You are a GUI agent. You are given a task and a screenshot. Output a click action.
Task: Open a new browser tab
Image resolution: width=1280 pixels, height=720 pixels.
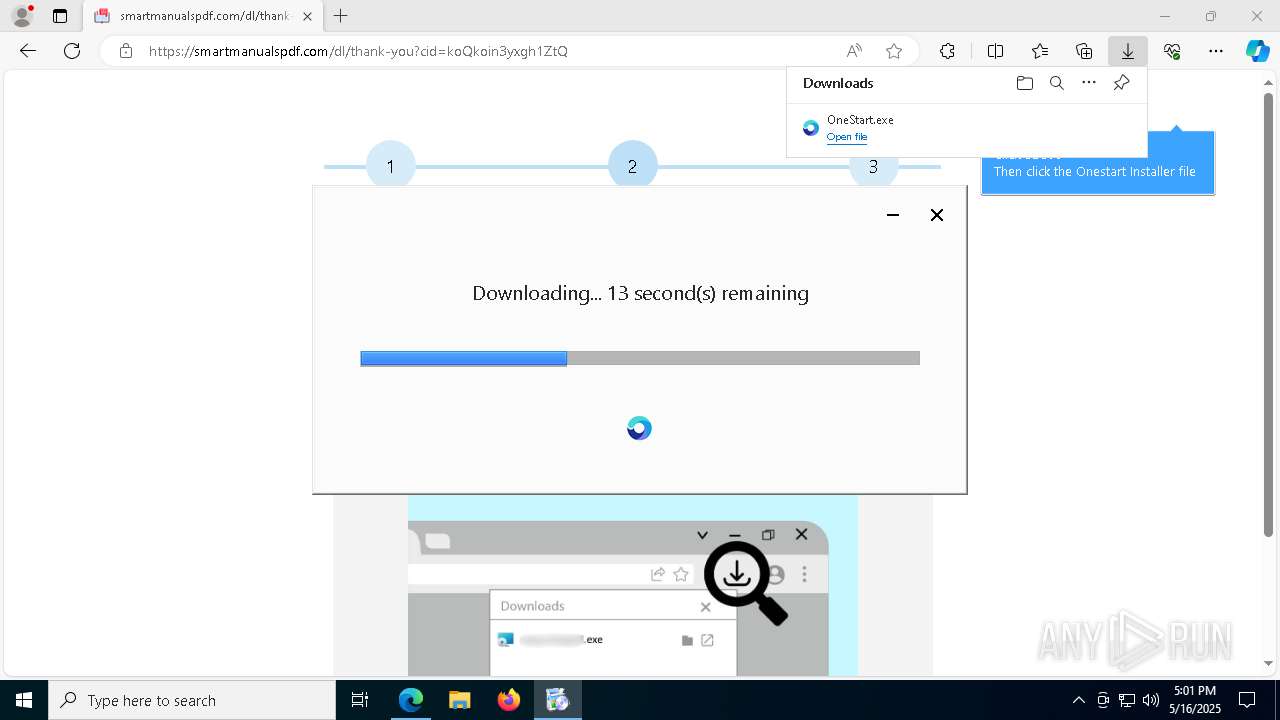341,16
